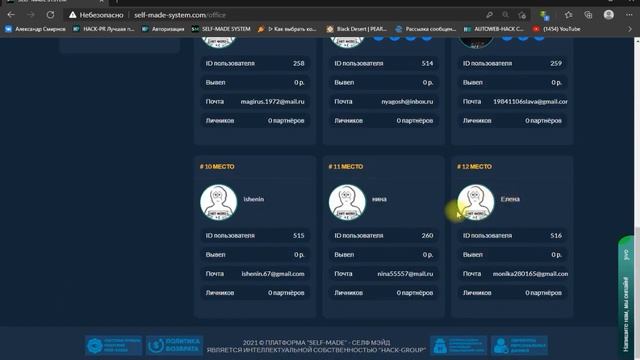640x360 pixels.
Task: Select user ID value 258
Action: 298,63
